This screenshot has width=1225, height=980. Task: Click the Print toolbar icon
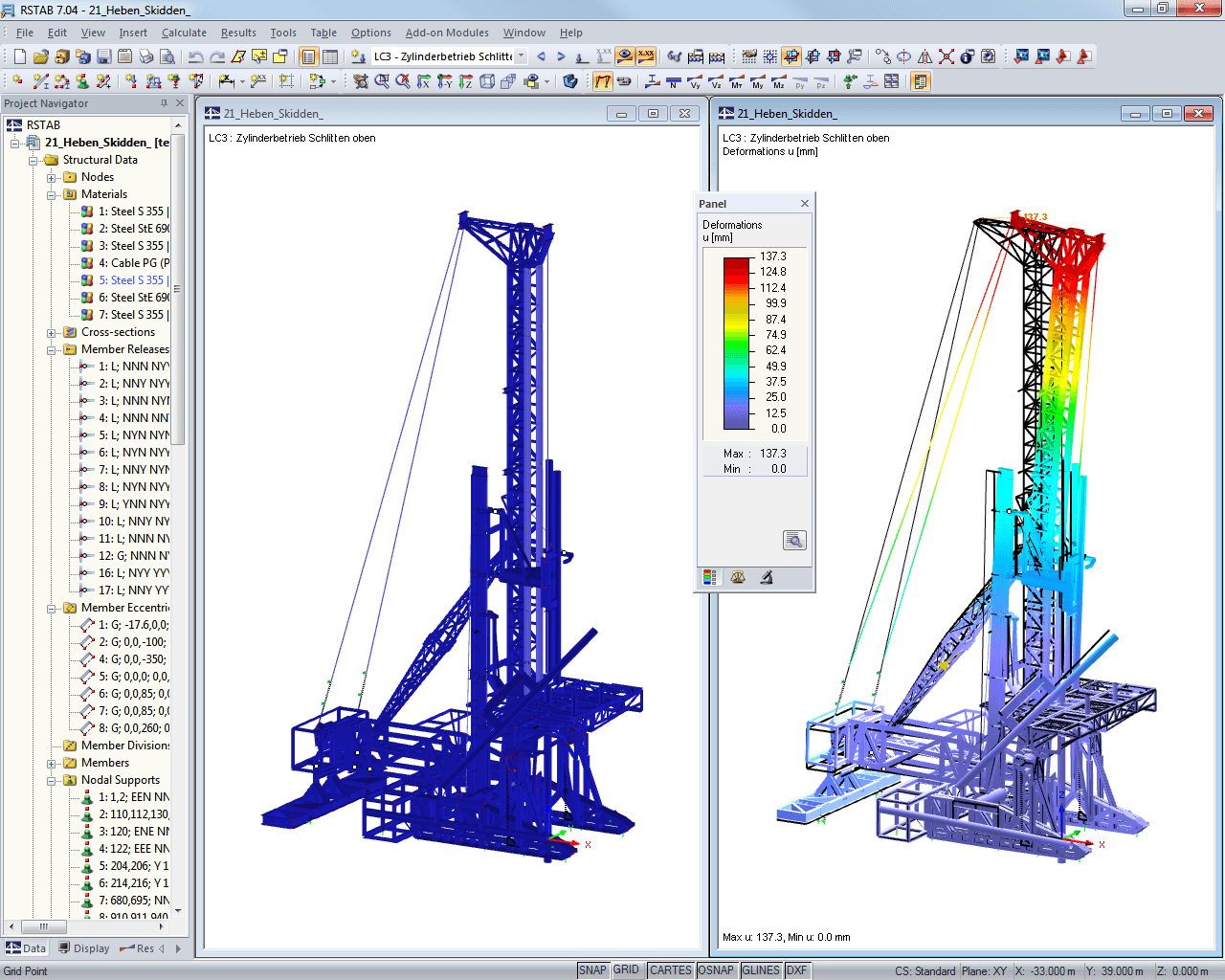tap(146, 56)
